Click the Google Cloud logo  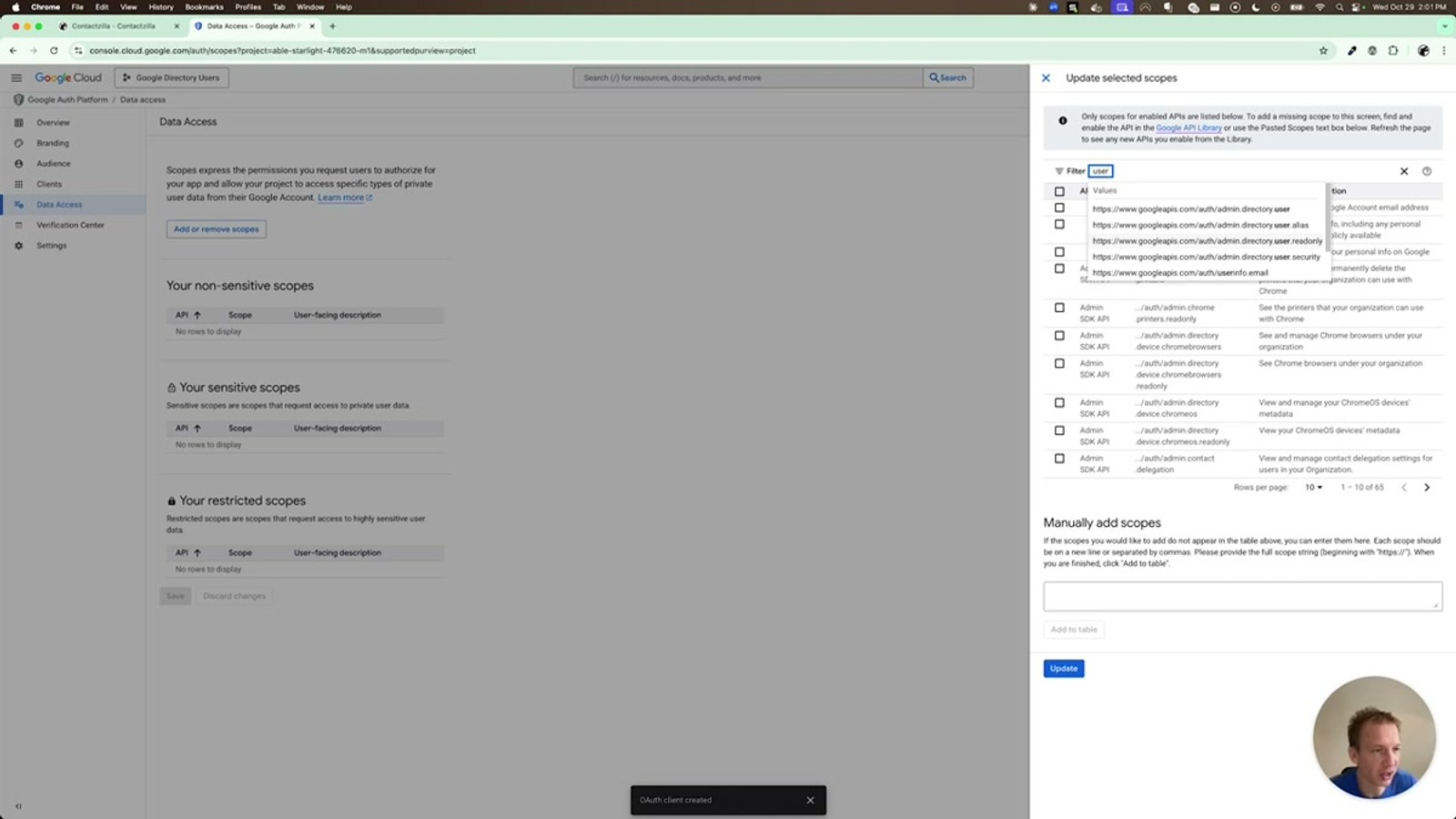click(68, 78)
